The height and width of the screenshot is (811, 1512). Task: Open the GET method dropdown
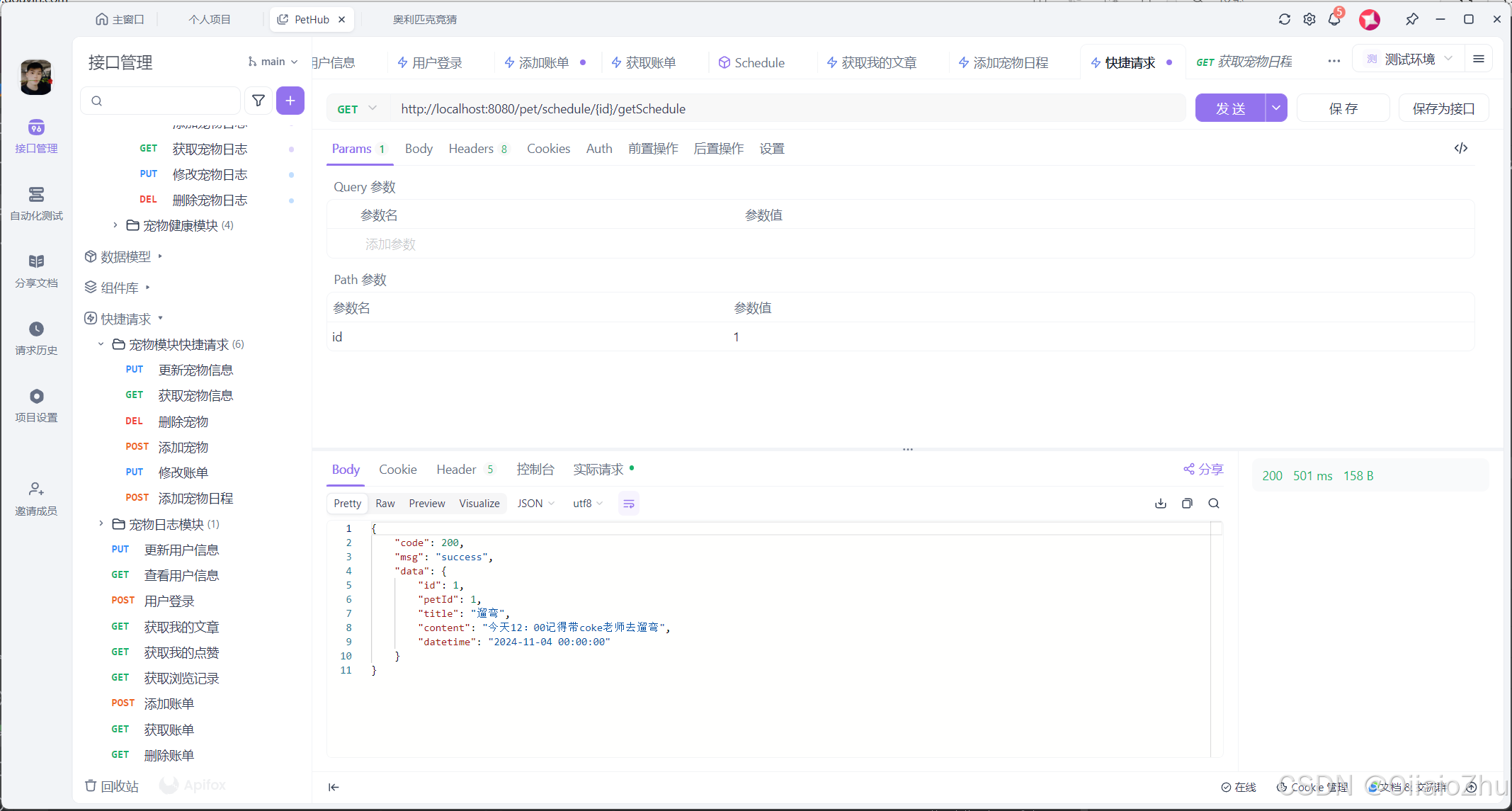click(x=357, y=108)
